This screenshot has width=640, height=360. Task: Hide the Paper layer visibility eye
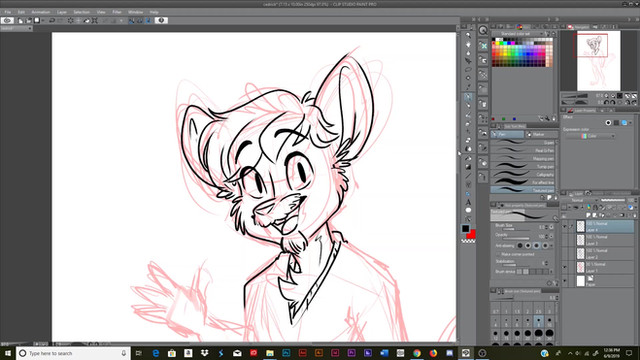pyautogui.click(x=565, y=281)
